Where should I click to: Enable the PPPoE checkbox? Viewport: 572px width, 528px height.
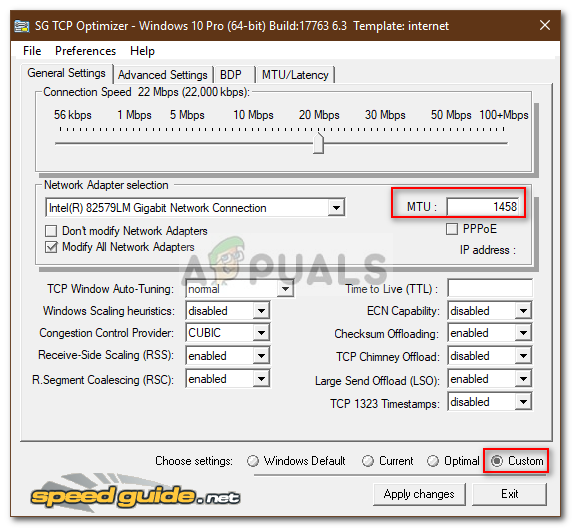coord(452,229)
